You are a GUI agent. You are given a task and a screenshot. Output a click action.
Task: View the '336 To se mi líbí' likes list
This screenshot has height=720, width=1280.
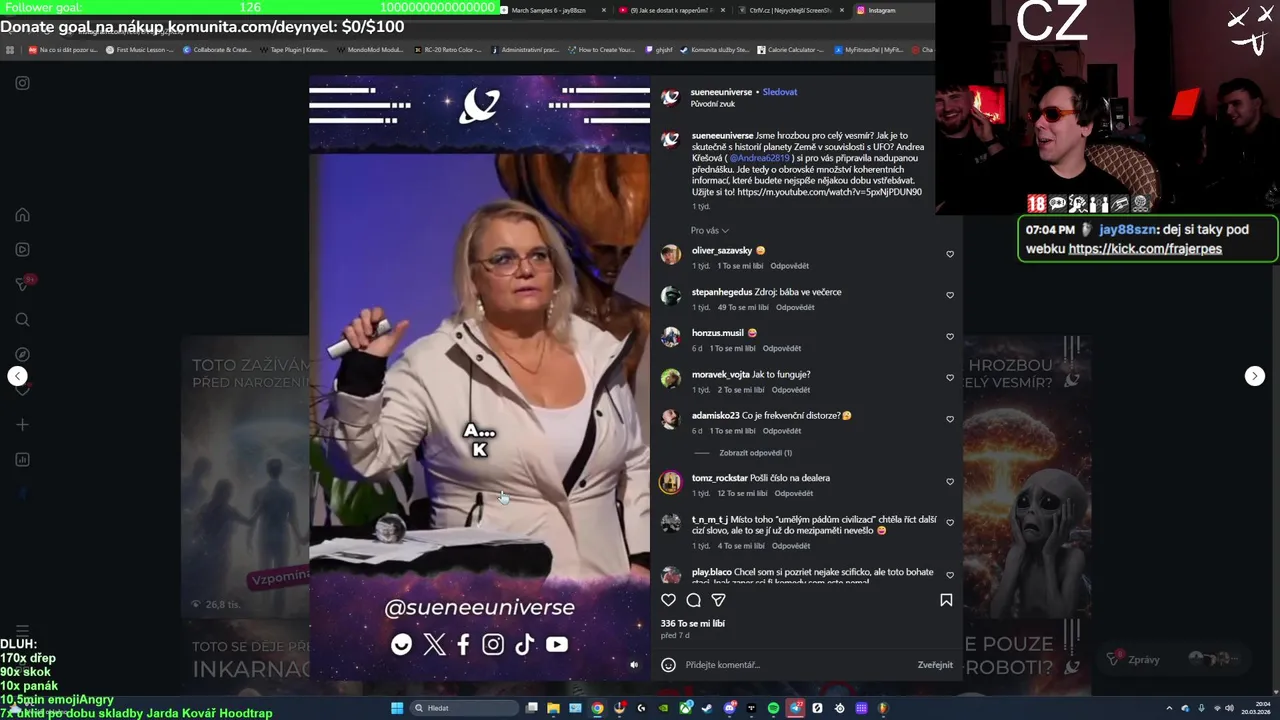(693, 623)
